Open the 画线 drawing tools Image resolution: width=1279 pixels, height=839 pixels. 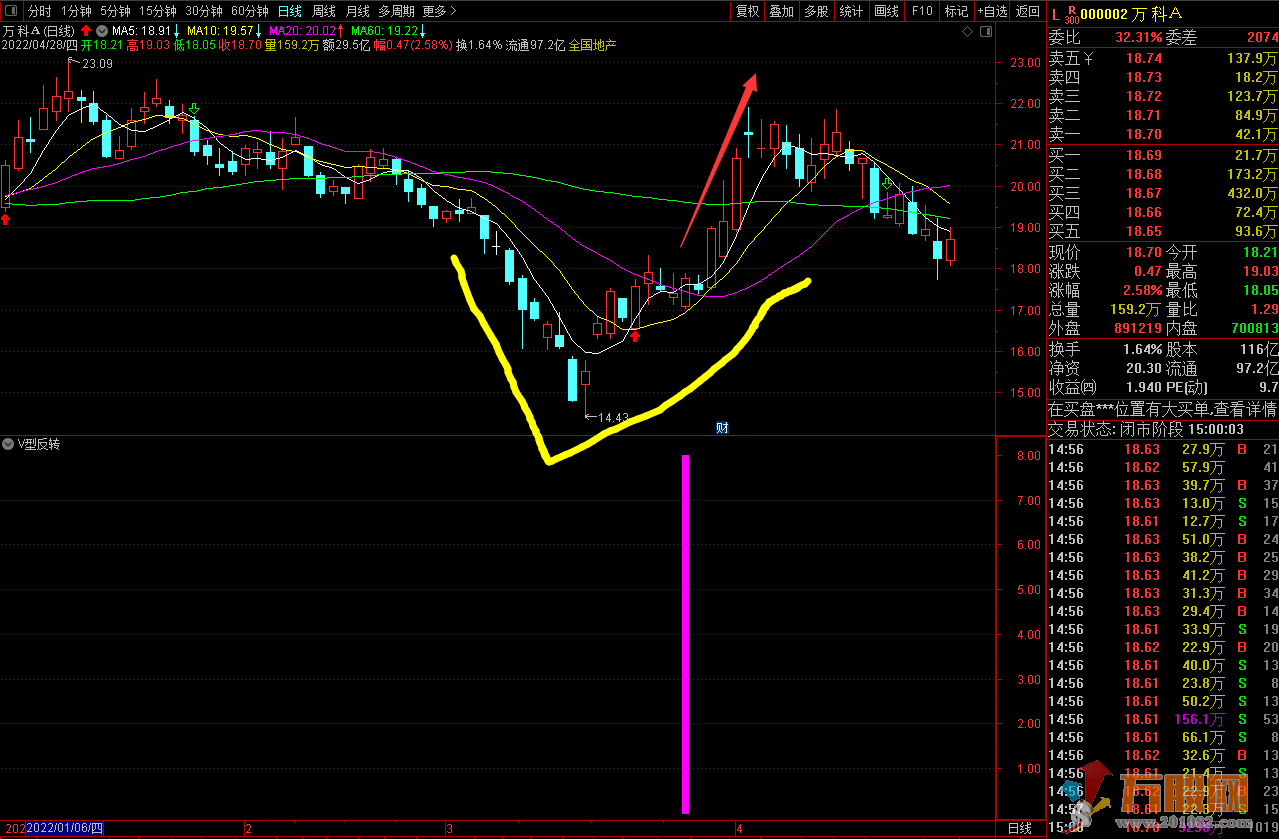(x=886, y=11)
